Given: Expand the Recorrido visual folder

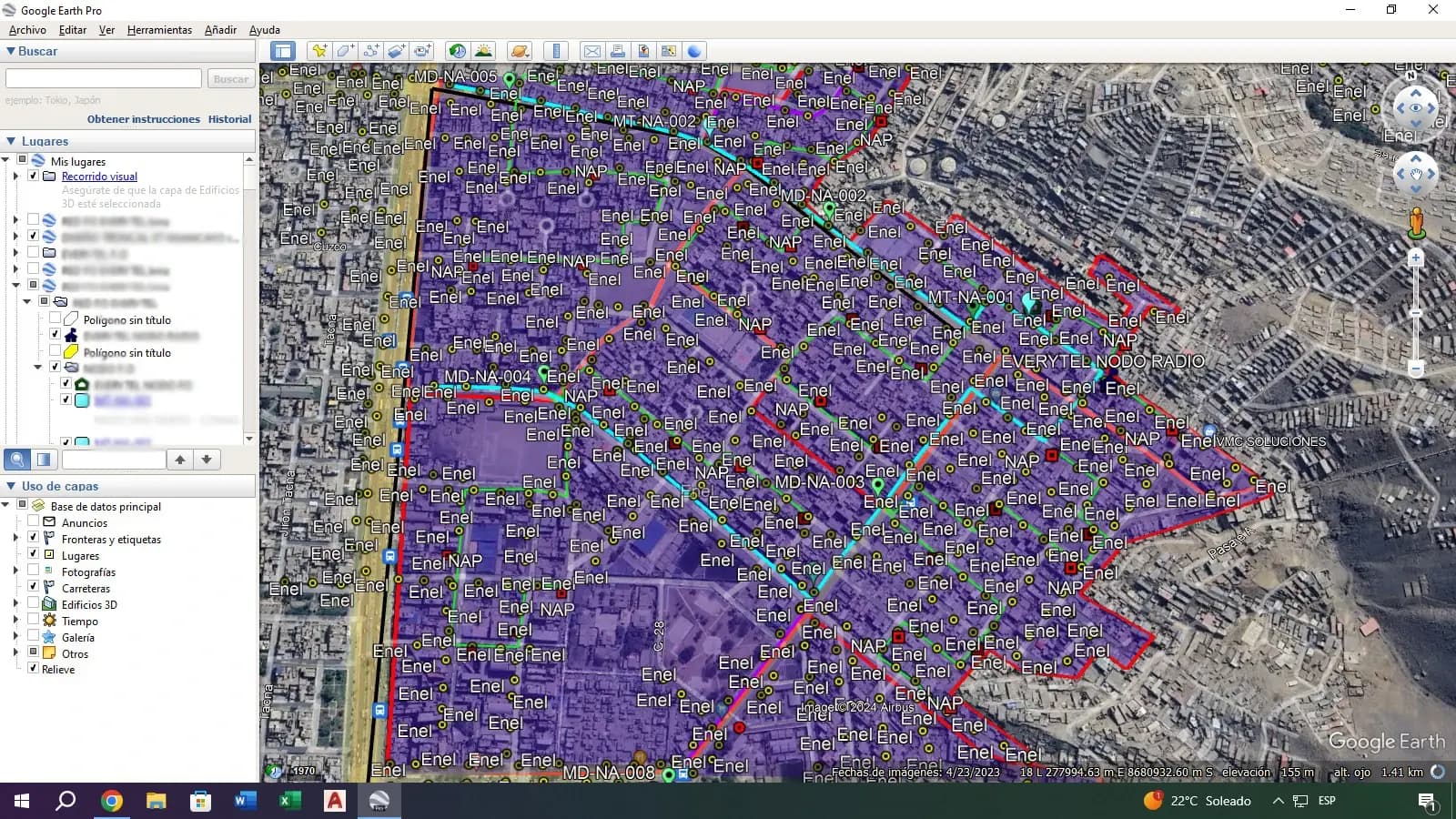Looking at the screenshot, I should click(x=15, y=177).
